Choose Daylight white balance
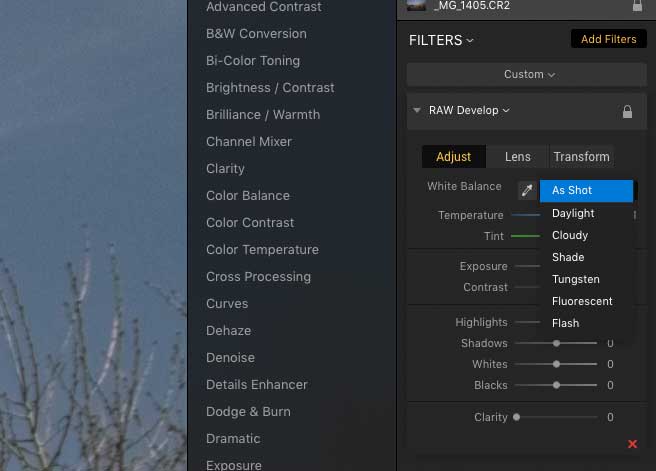656x471 pixels. click(x=586, y=213)
